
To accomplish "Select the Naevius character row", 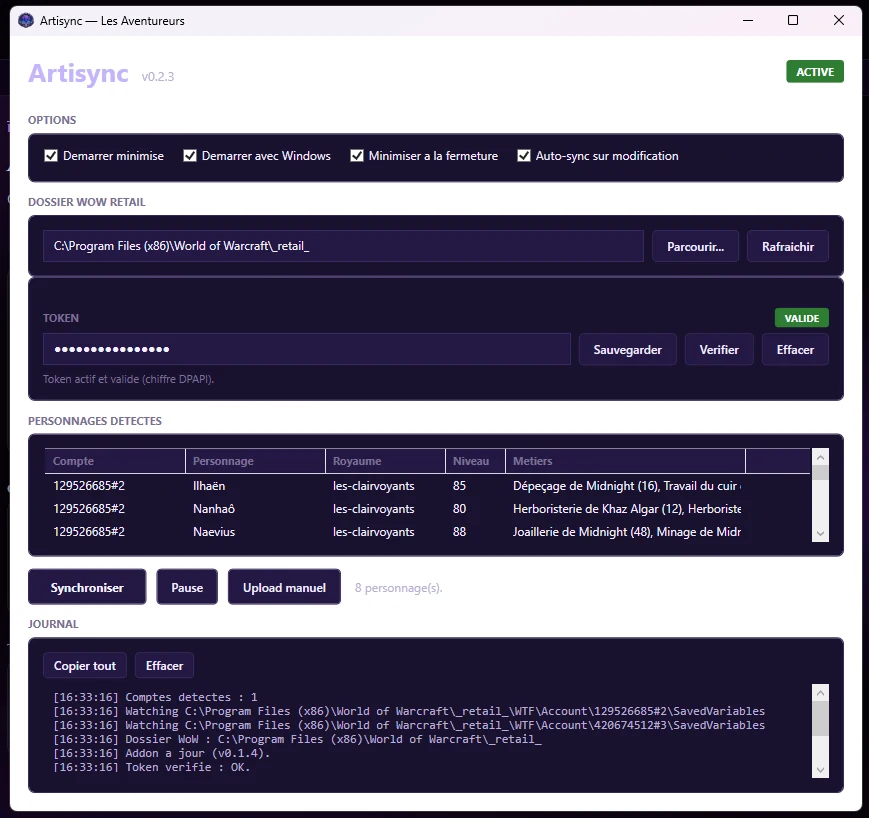I will pos(427,532).
